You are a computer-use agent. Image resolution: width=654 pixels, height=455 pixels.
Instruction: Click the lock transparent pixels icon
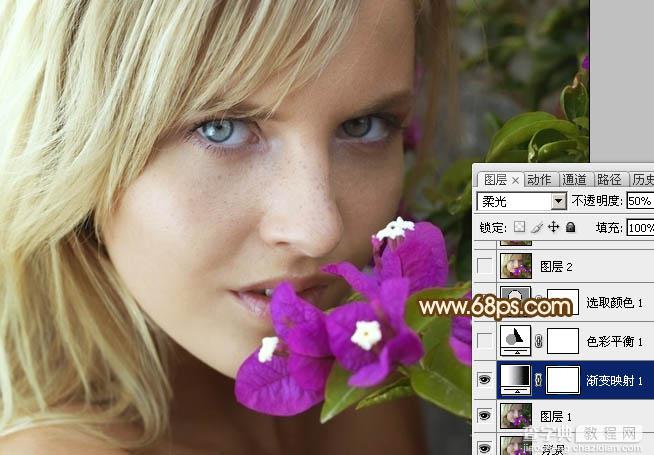pos(519,227)
